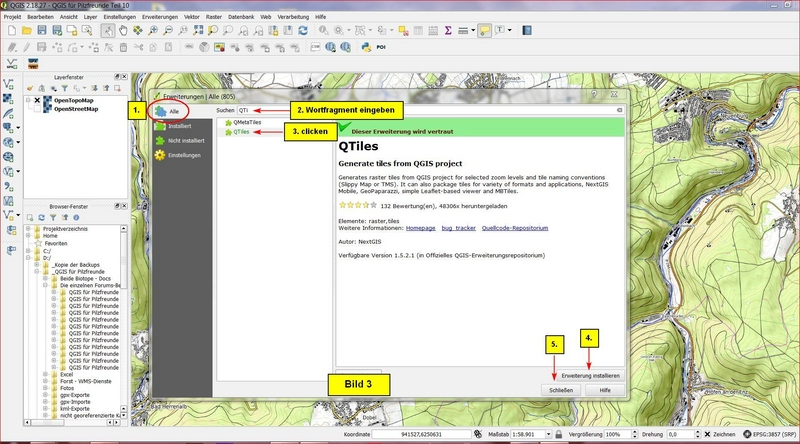Open the bug tracker link

458,228
